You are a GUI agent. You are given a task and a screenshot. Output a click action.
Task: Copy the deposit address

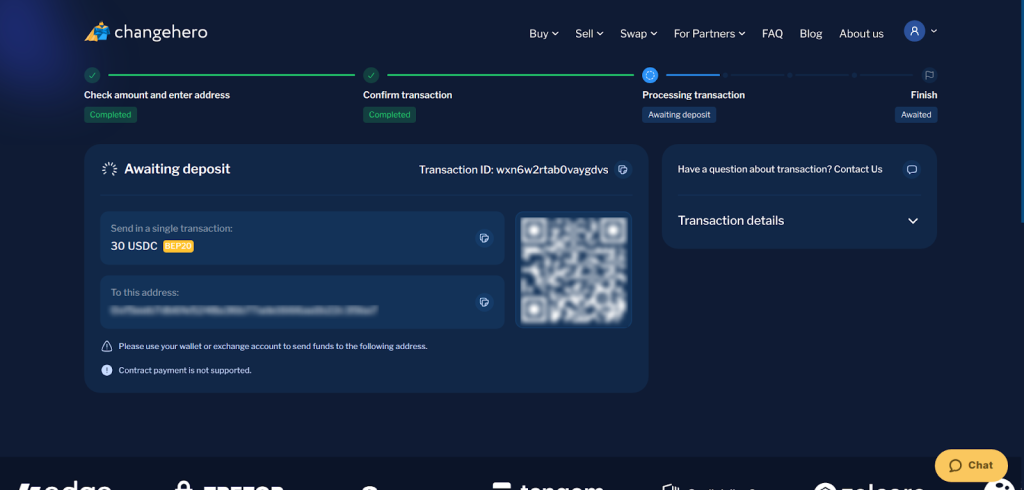tap(484, 302)
